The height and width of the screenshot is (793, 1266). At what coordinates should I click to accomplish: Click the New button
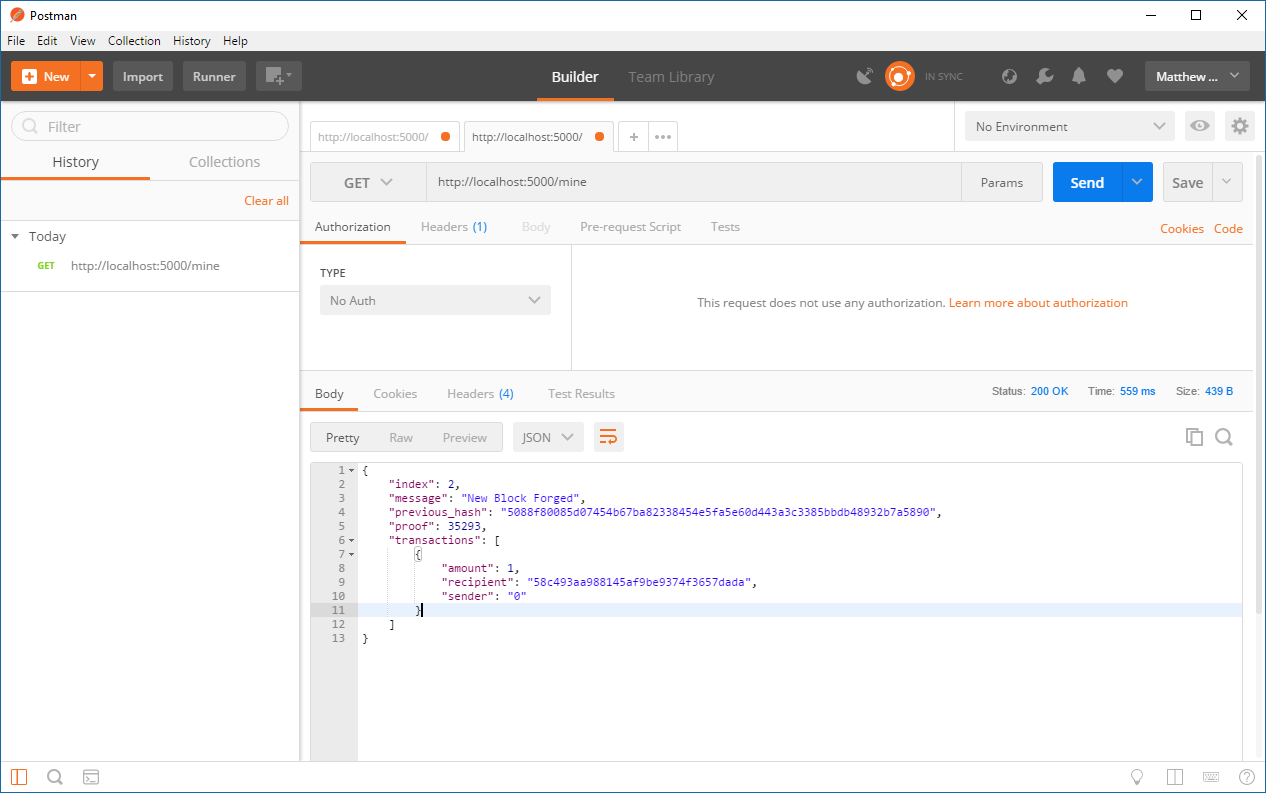(46, 76)
